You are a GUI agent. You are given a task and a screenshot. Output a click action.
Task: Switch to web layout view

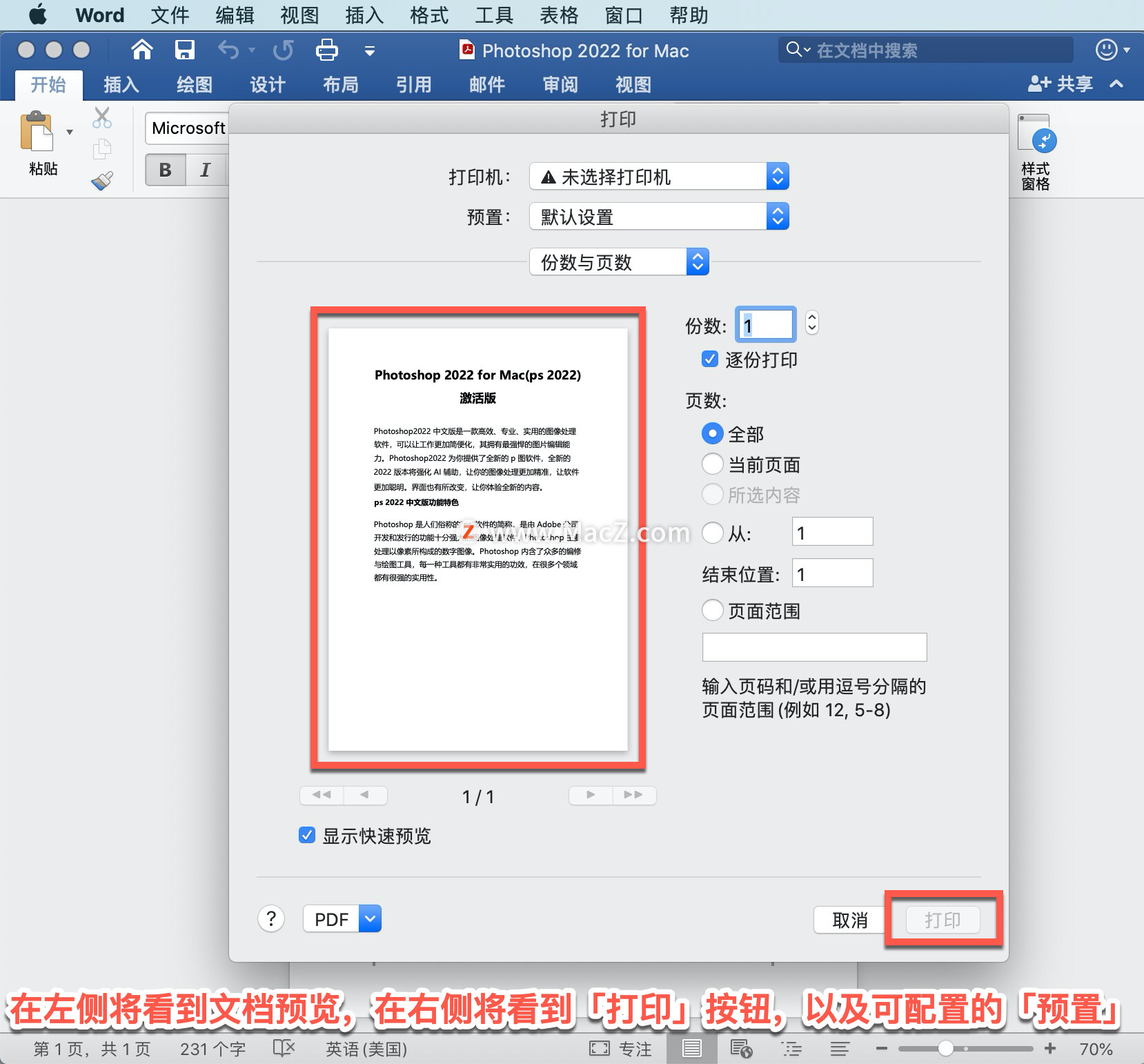coord(741,1049)
